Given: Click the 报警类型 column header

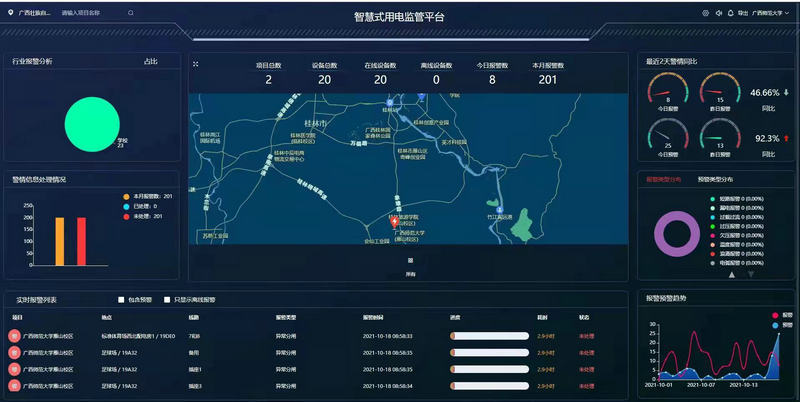Looking at the screenshot, I should pyautogui.click(x=285, y=317).
